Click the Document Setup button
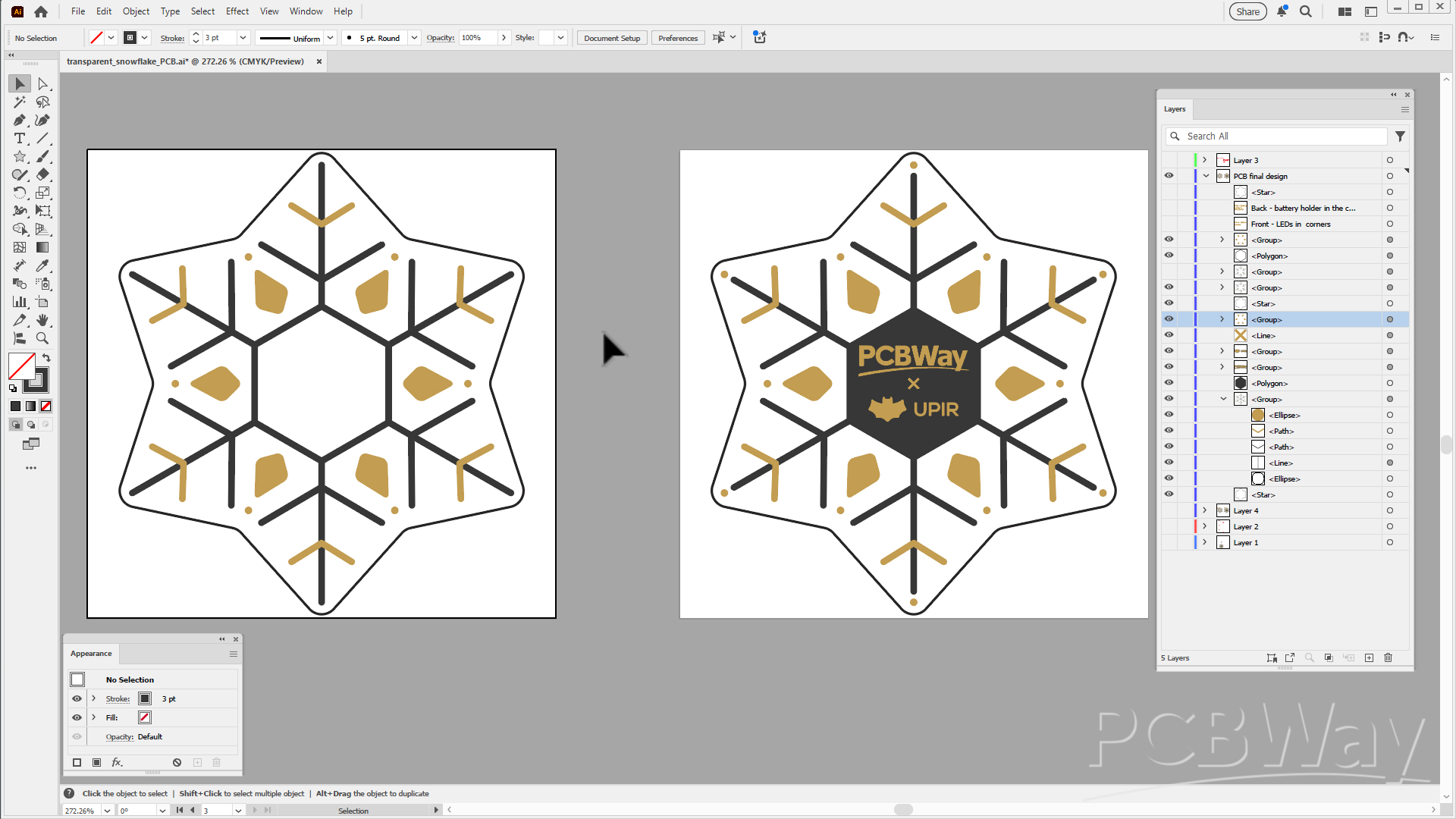 click(611, 38)
